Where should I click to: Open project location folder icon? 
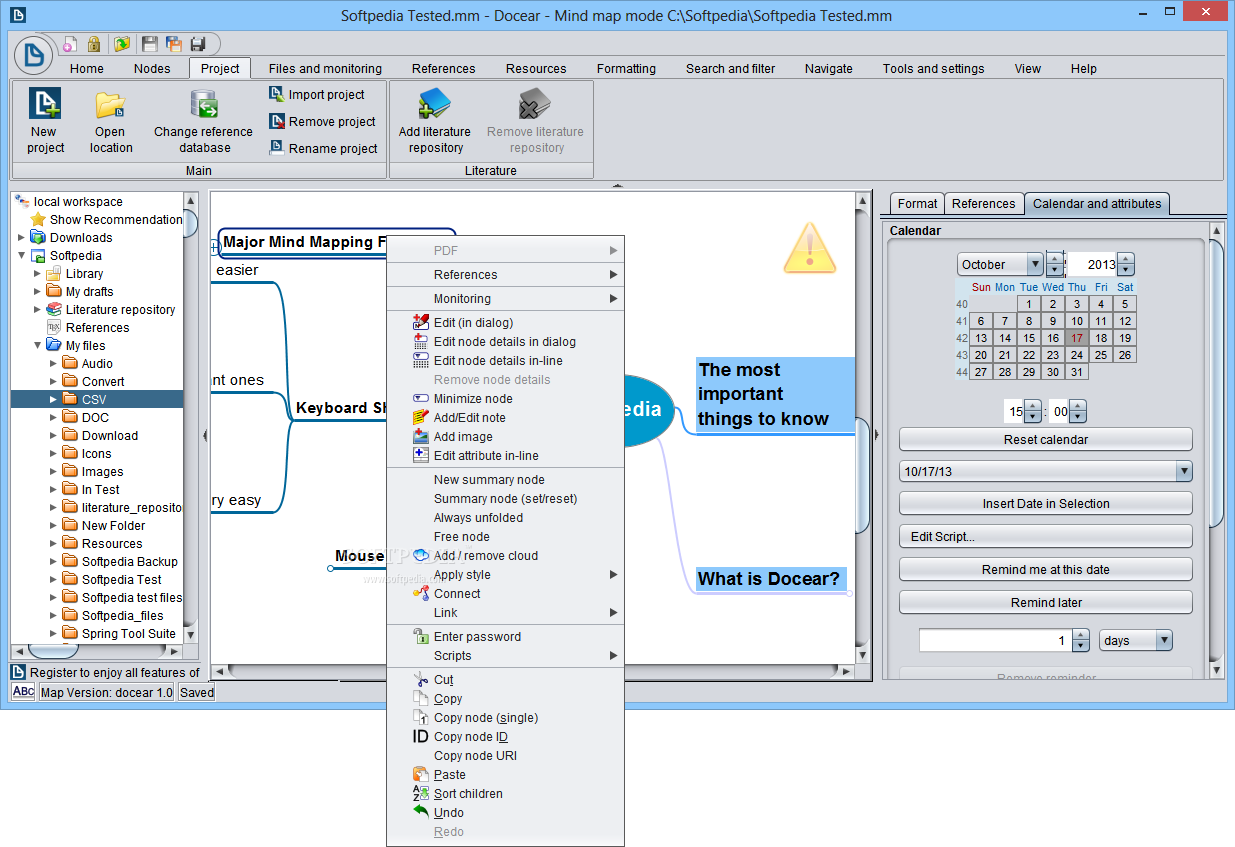pos(110,104)
